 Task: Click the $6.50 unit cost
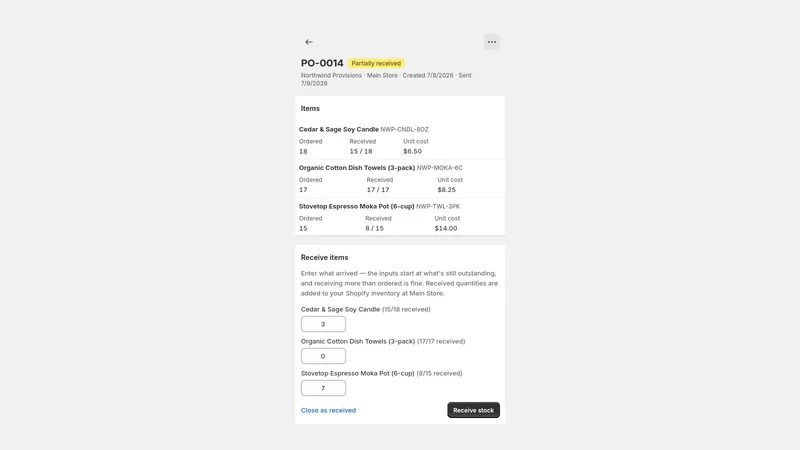pyautogui.click(x=412, y=152)
